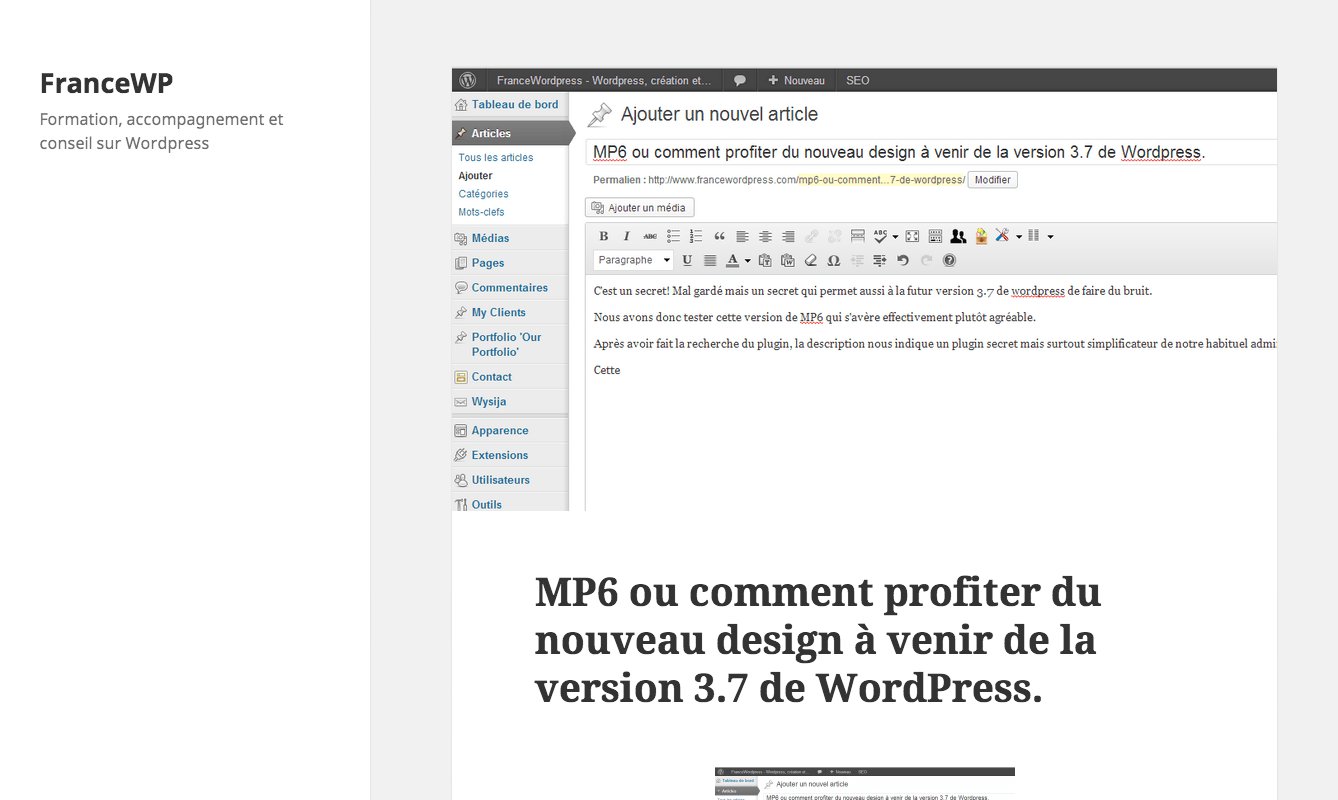Insert a numbered list

(x=696, y=236)
